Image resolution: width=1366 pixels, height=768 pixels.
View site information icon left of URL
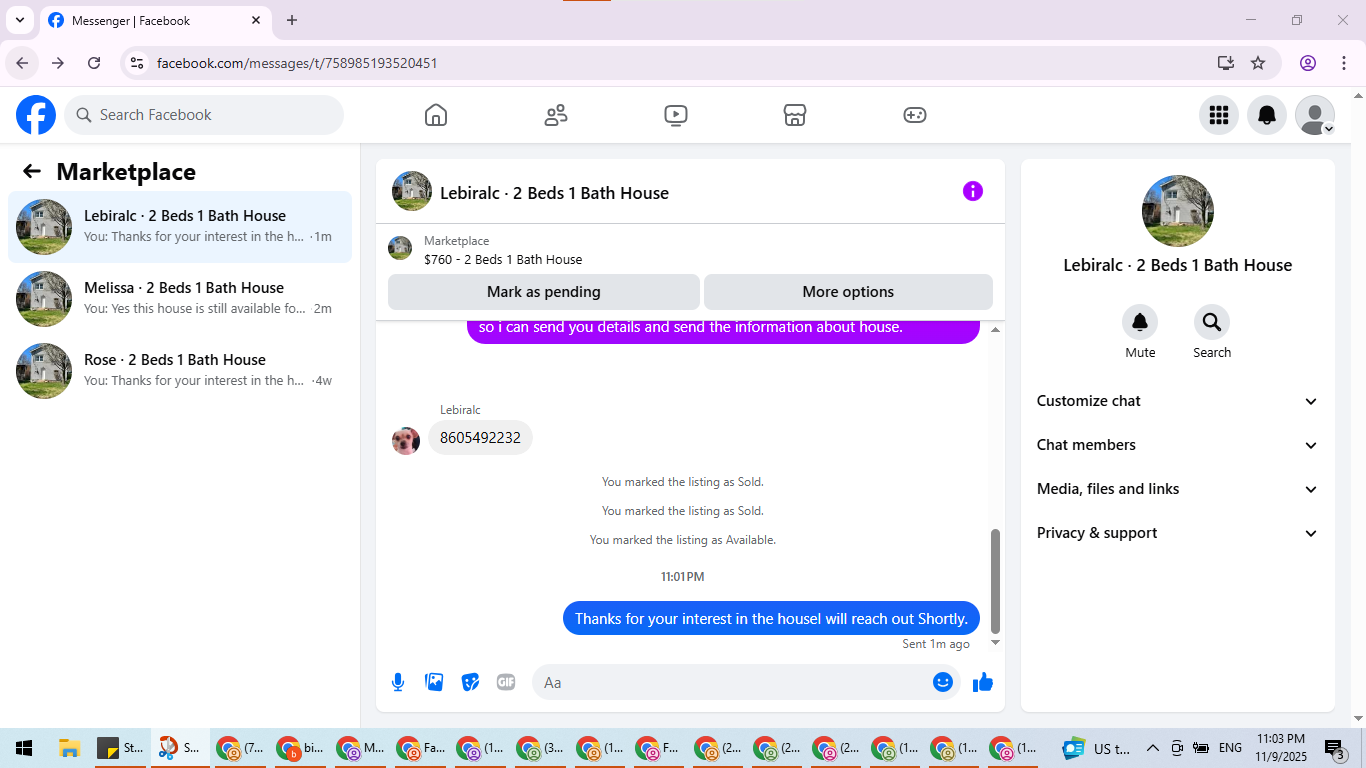[x=138, y=63]
